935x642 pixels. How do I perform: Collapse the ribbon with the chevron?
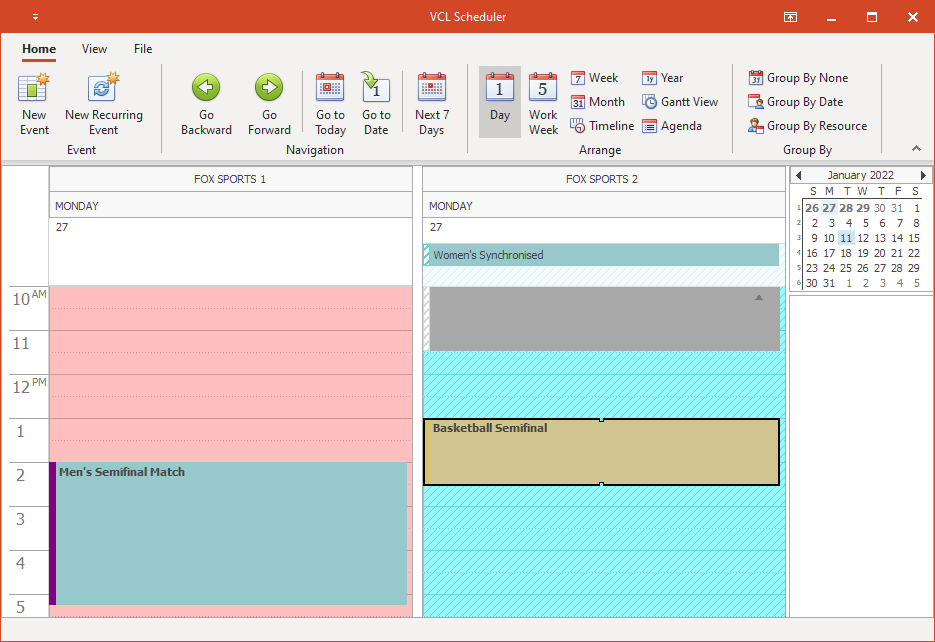[916, 148]
